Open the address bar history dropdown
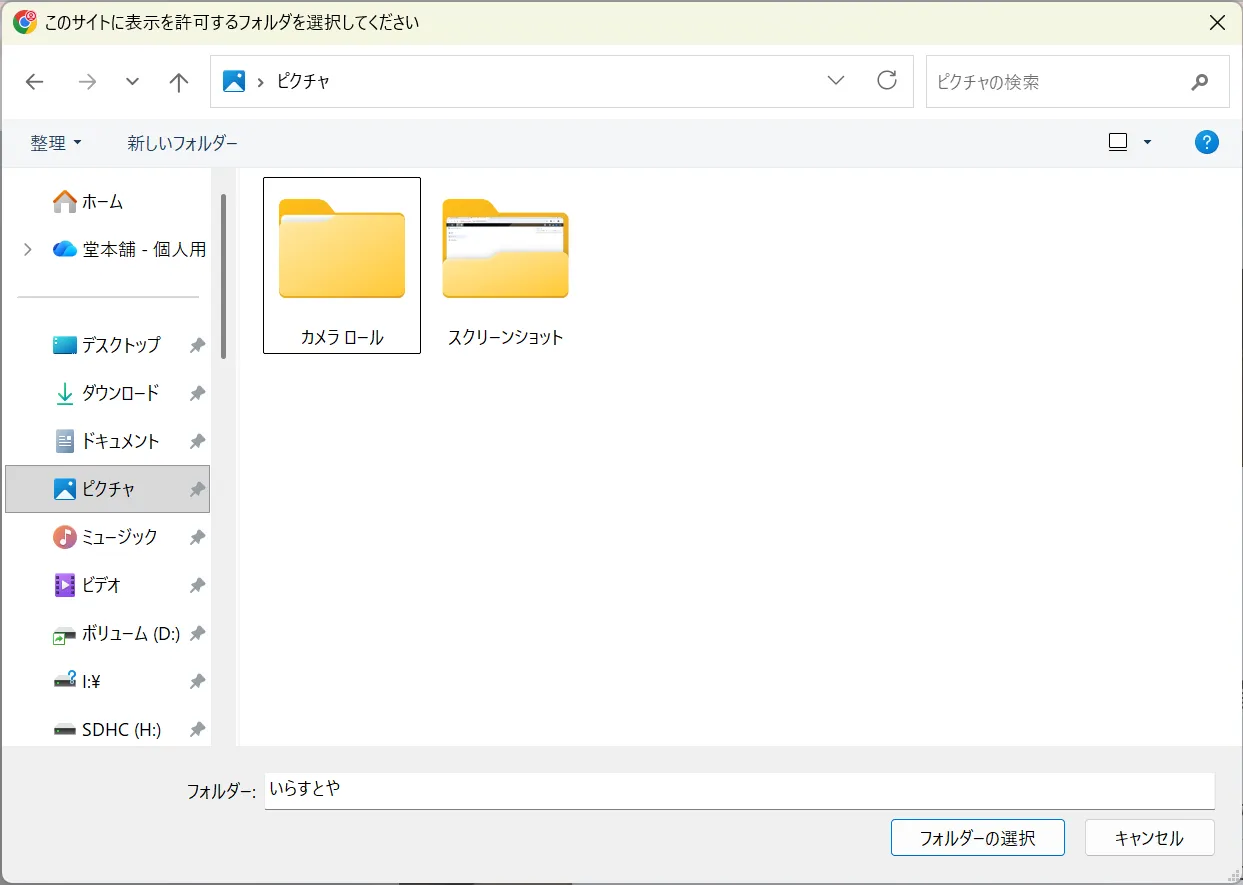Image resolution: width=1243 pixels, height=885 pixels. pos(836,81)
